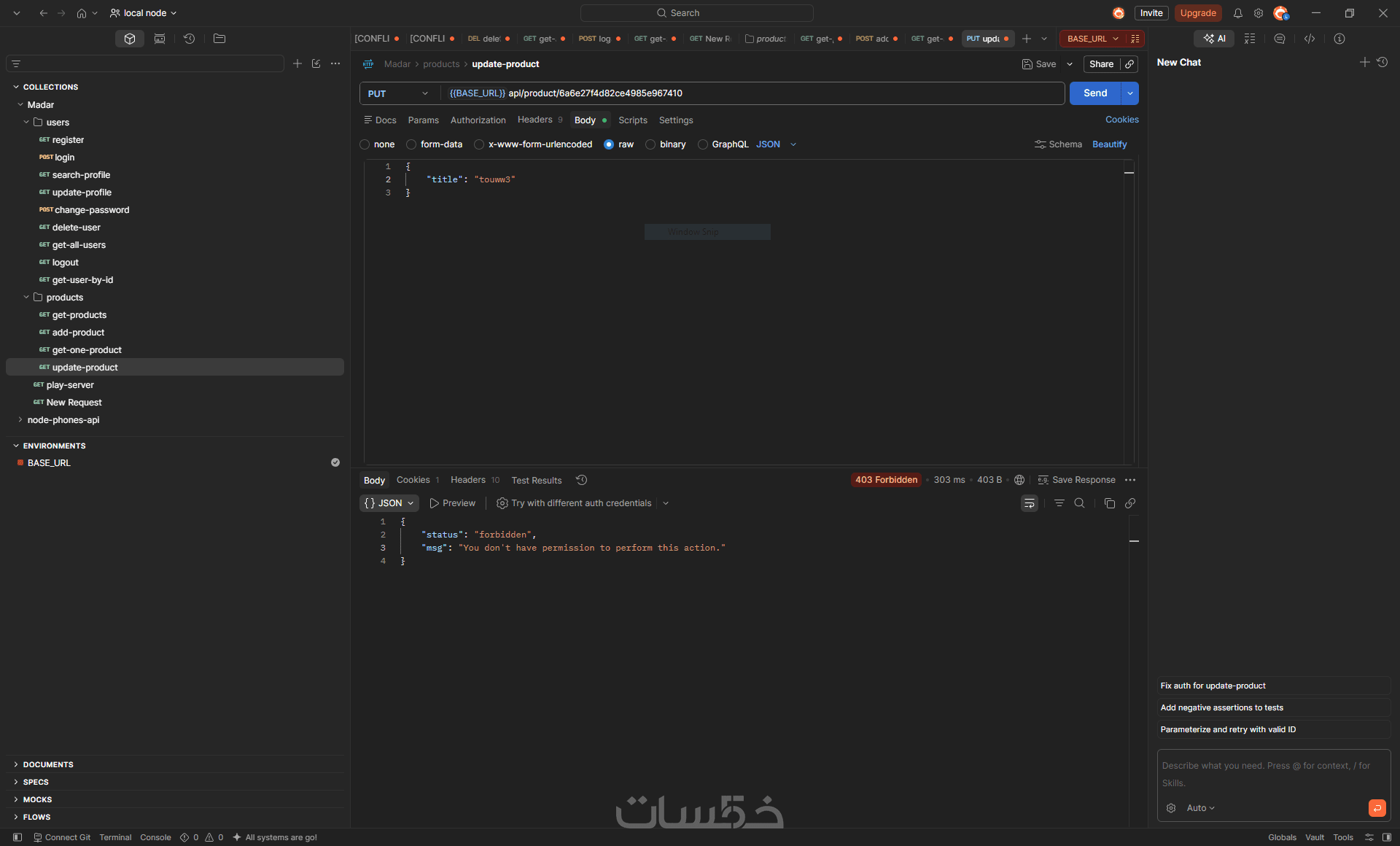Open the Send button dropdown arrow
Image resolution: width=1400 pixels, height=846 pixels.
tap(1130, 93)
